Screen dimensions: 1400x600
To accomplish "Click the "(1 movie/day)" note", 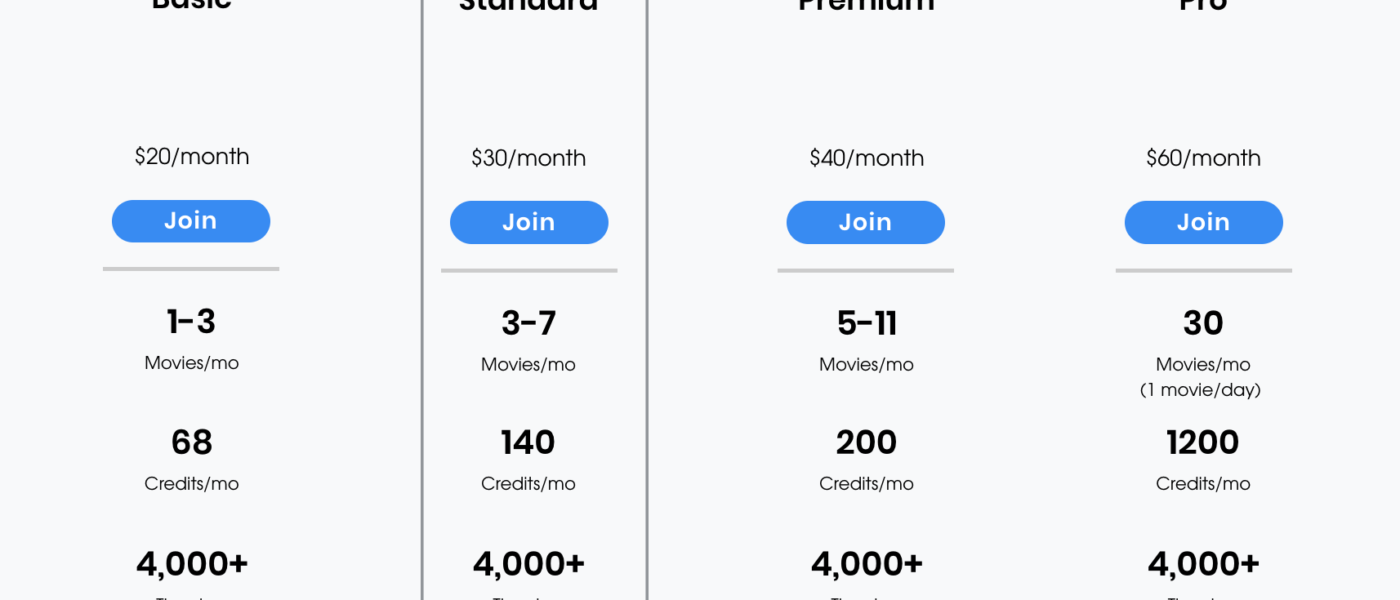I will click(1200, 390).
